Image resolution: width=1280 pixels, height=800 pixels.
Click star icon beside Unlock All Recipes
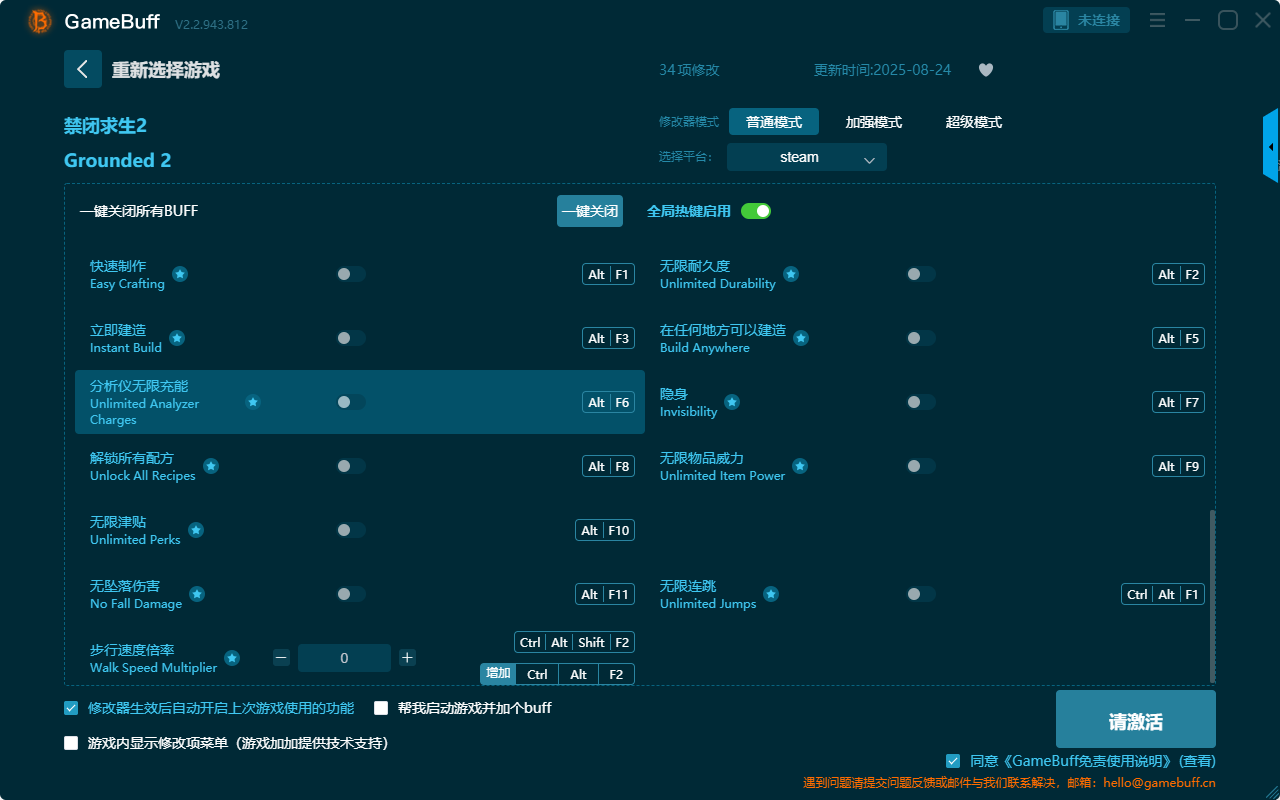click(211, 466)
